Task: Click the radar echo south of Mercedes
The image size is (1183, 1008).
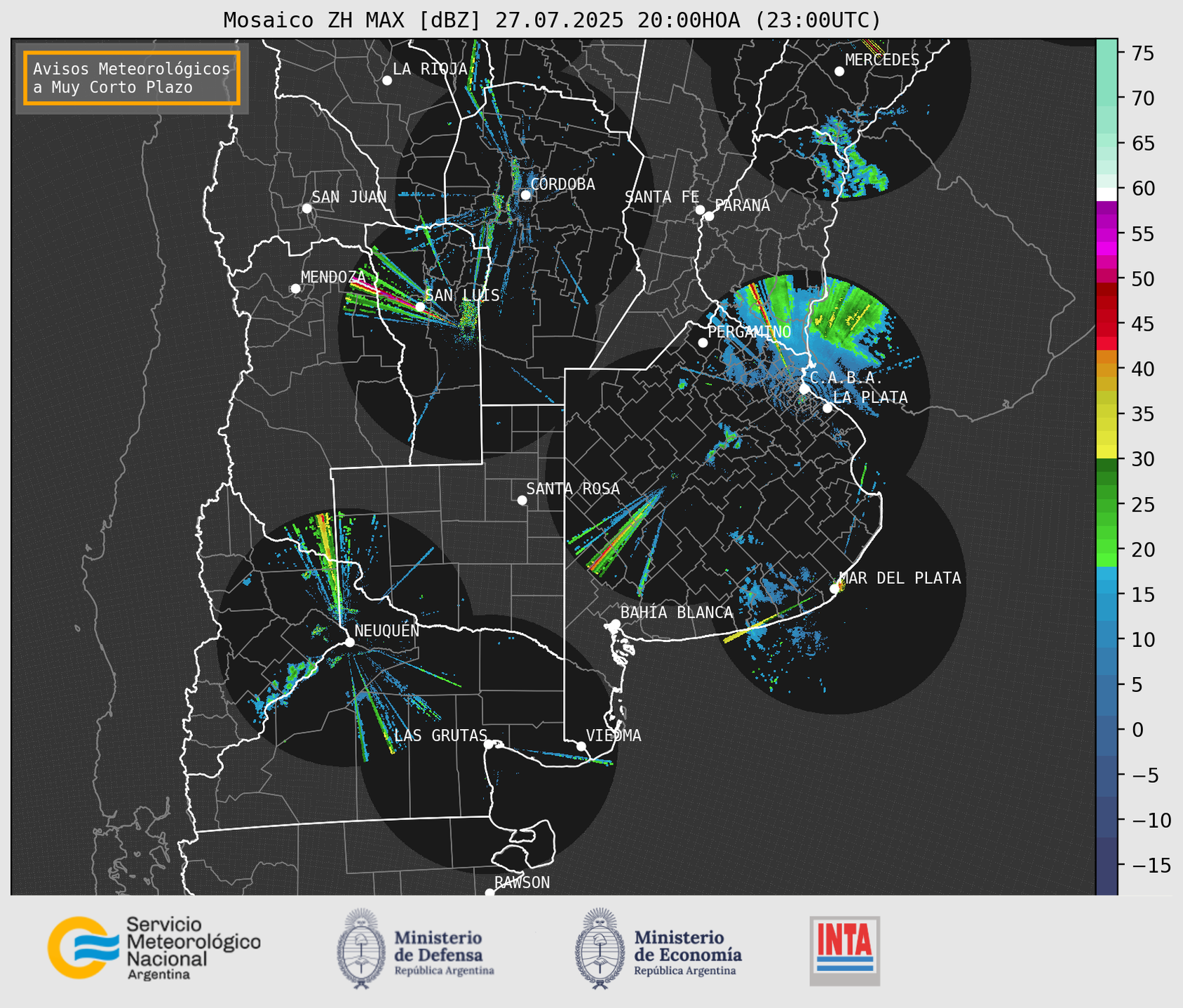Action: (850, 158)
